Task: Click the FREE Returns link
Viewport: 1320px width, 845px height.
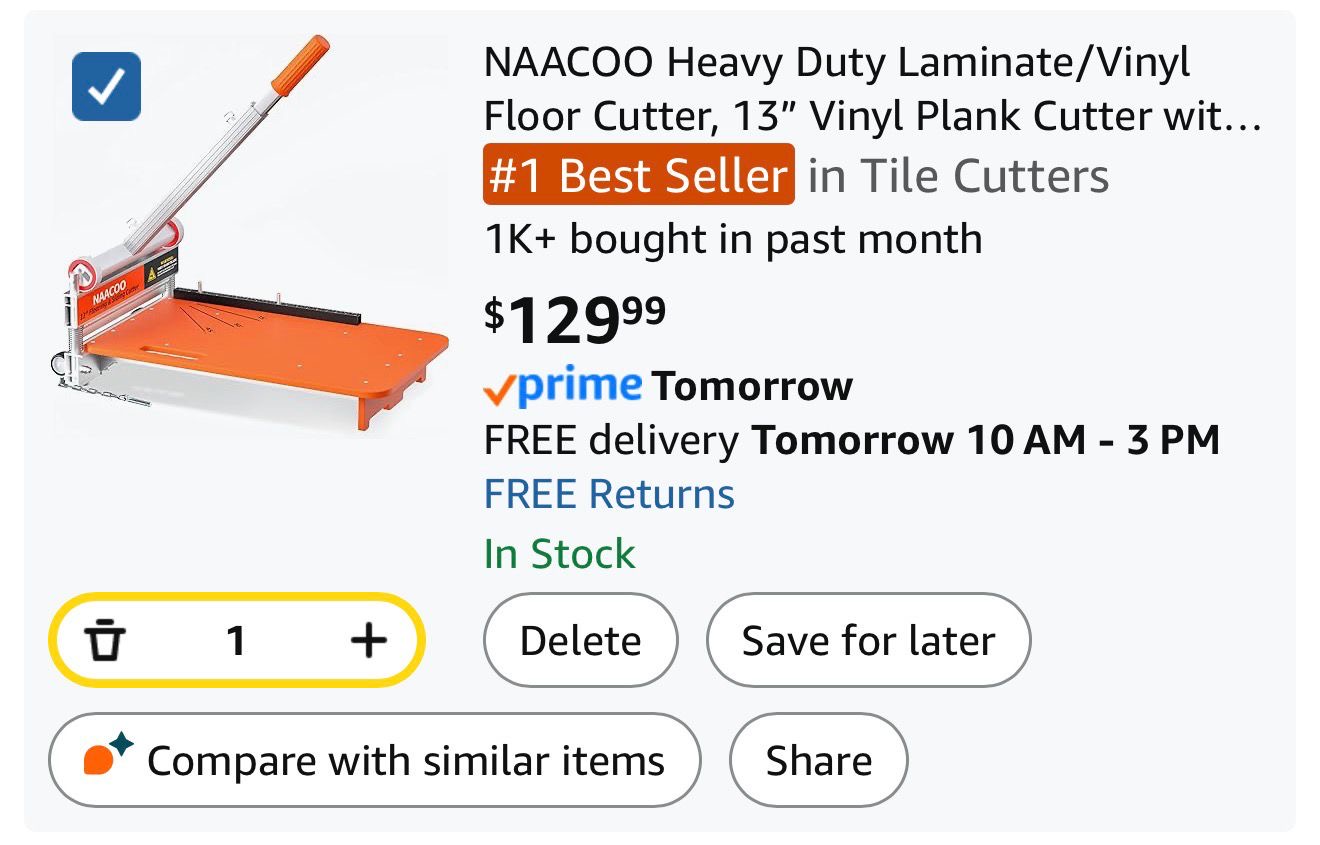Action: pos(609,494)
